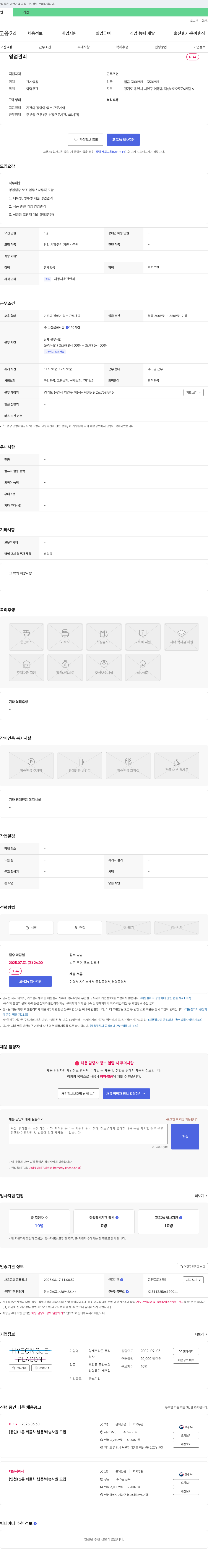Open the remedy.kocsc.or.kr link
208x1568 pixels.
pyautogui.click(x=55, y=1168)
